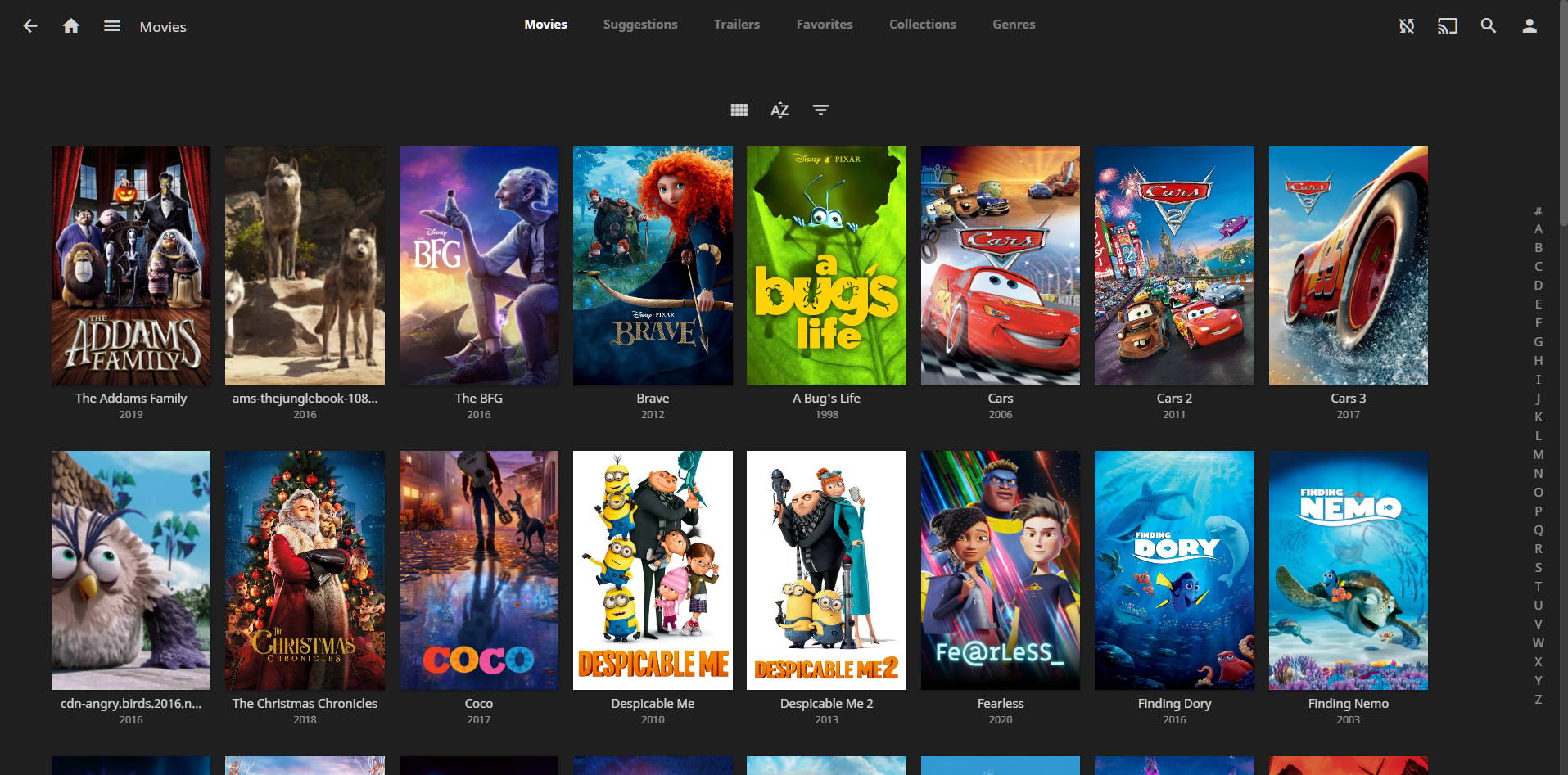
Task: Open the filter options menu
Action: (x=820, y=110)
